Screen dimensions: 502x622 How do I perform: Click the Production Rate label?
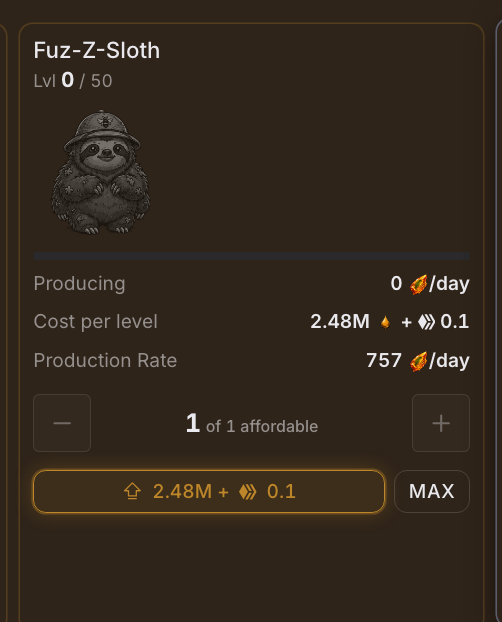pyautogui.click(x=105, y=360)
